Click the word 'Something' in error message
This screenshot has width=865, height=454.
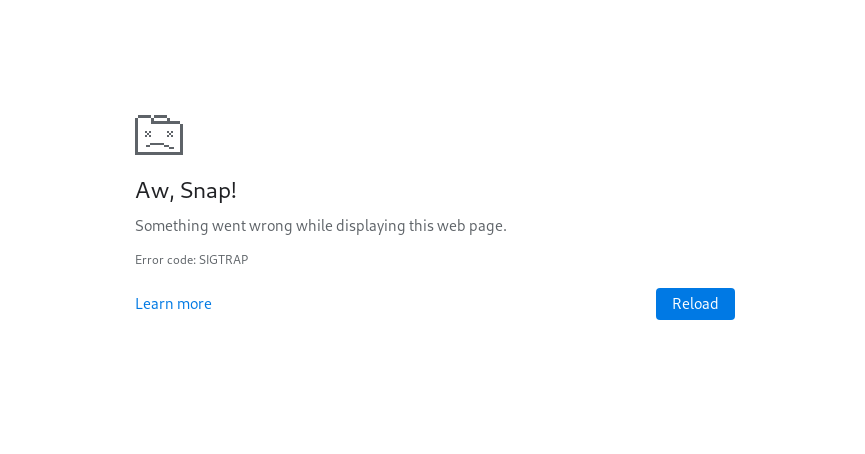click(172, 226)
